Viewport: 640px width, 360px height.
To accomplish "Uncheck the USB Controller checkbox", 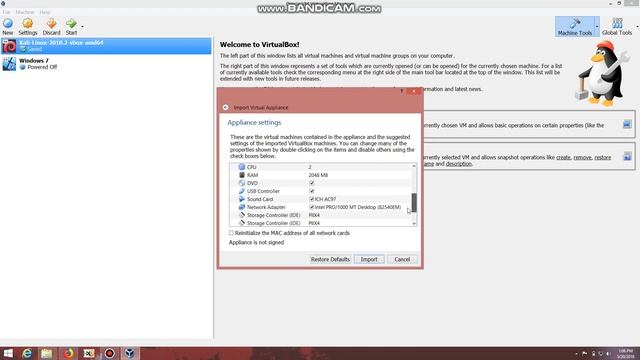I will [x=311, y=191].
